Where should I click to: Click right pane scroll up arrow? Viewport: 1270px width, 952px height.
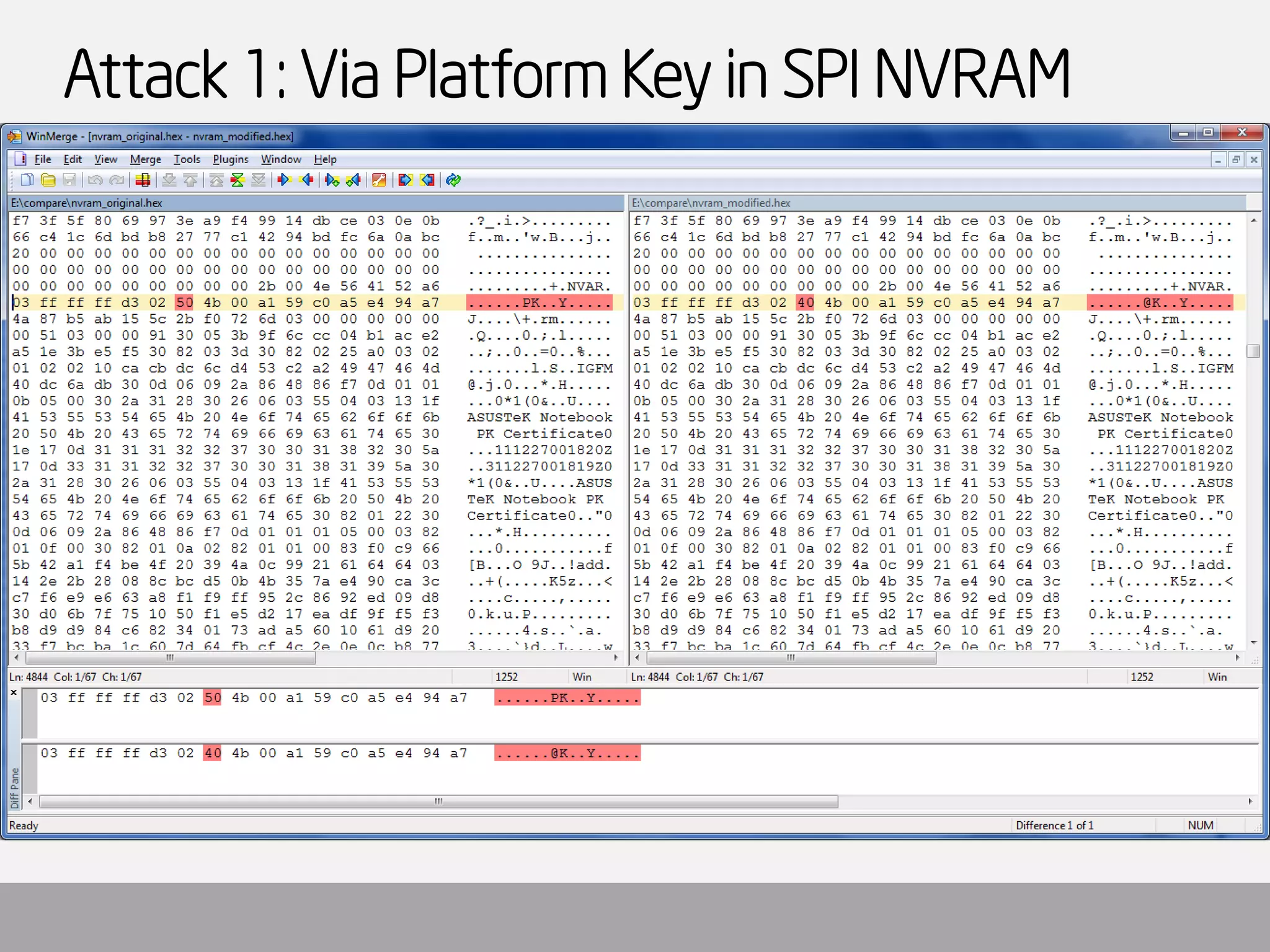click(x=1254, y=220)
